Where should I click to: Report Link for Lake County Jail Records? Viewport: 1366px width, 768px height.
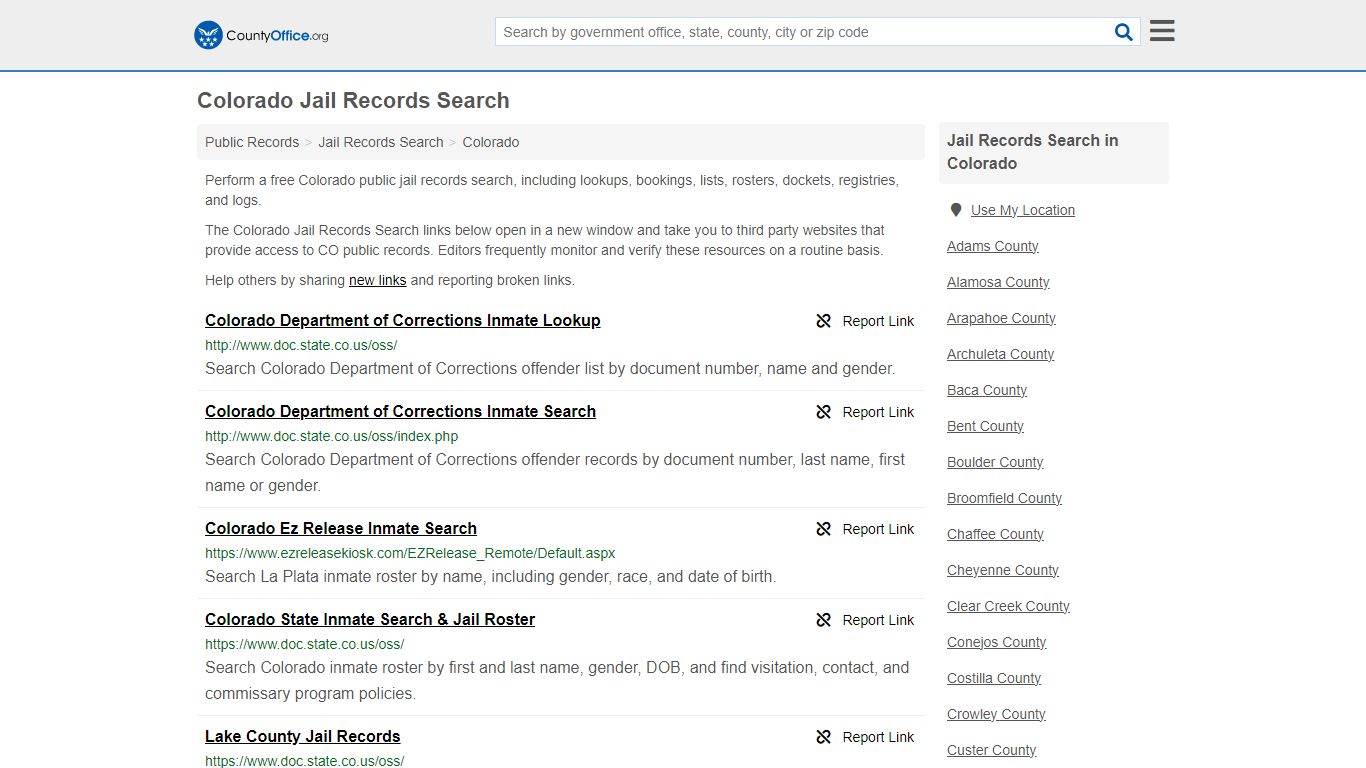(x=878, y=737)
